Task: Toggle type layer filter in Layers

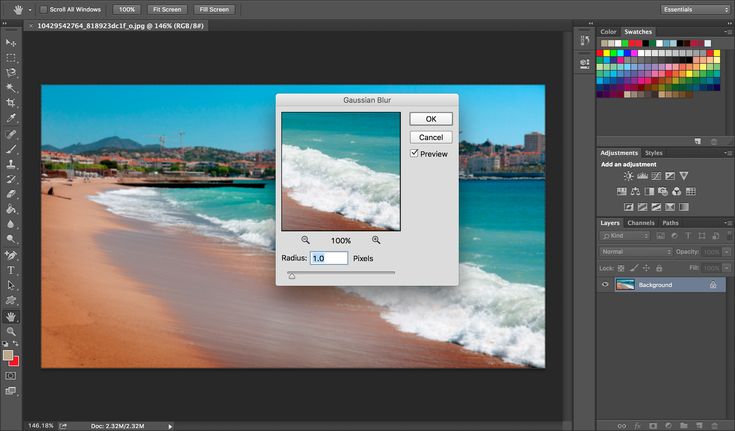Action: [688, 236]
